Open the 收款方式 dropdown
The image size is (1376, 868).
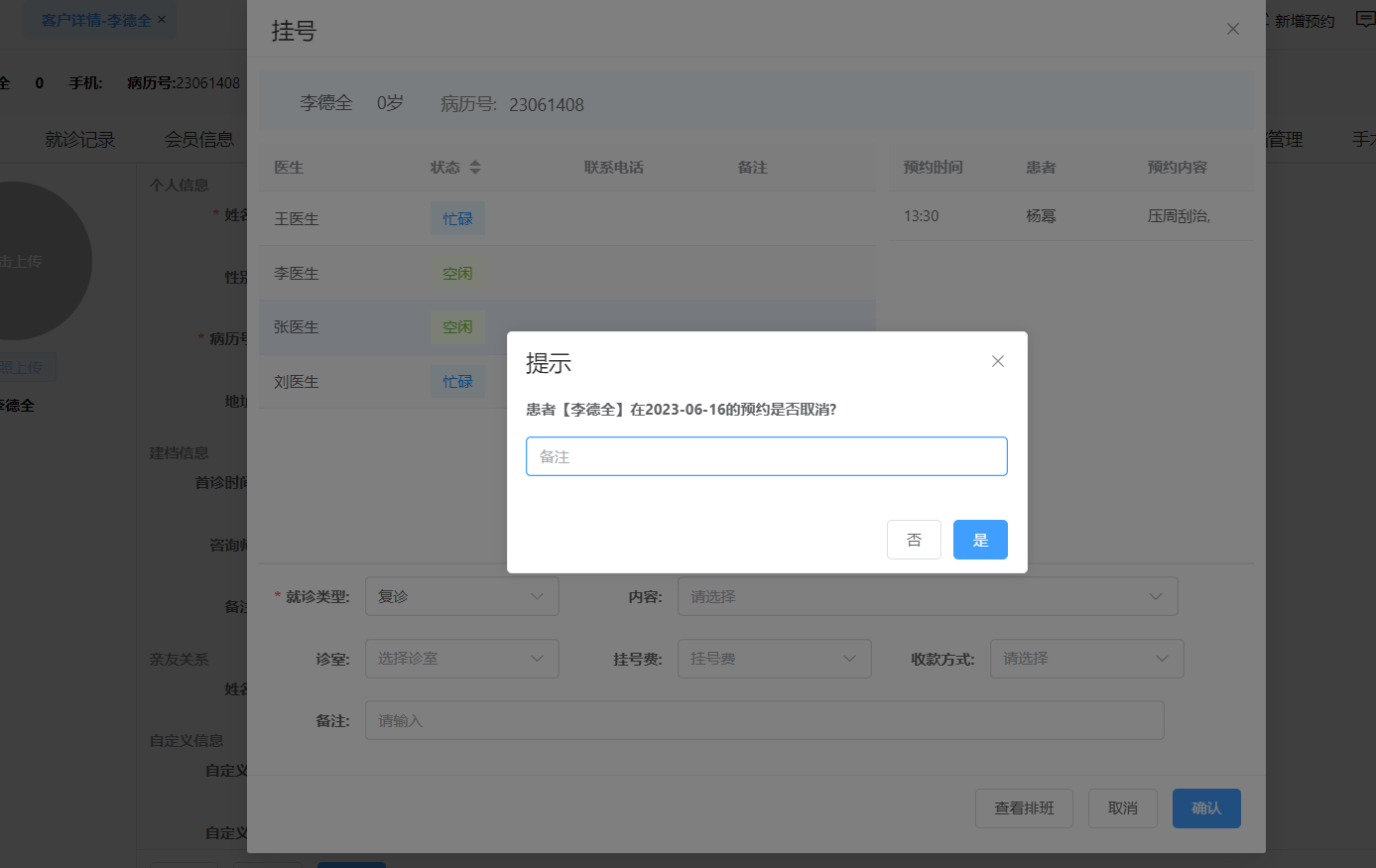1086,659
